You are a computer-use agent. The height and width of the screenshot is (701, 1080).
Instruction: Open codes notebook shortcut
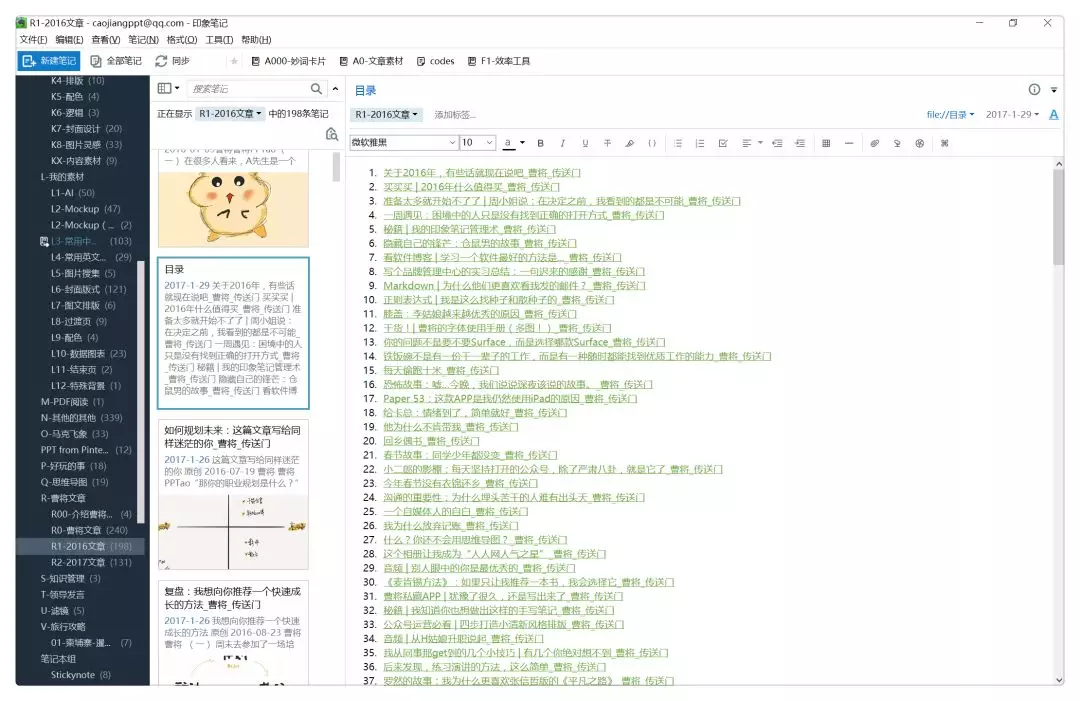click(435, 61)
